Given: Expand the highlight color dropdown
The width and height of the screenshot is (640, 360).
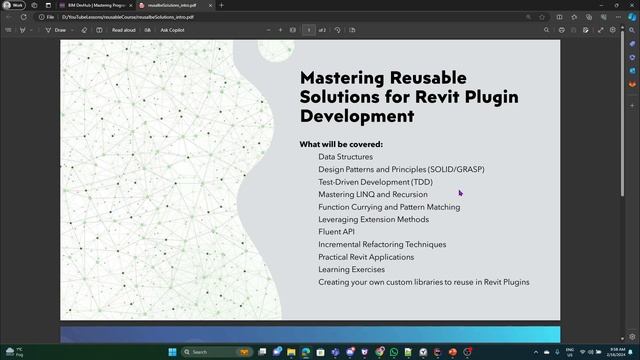Looking at the screenshot, I should [31, 30].
